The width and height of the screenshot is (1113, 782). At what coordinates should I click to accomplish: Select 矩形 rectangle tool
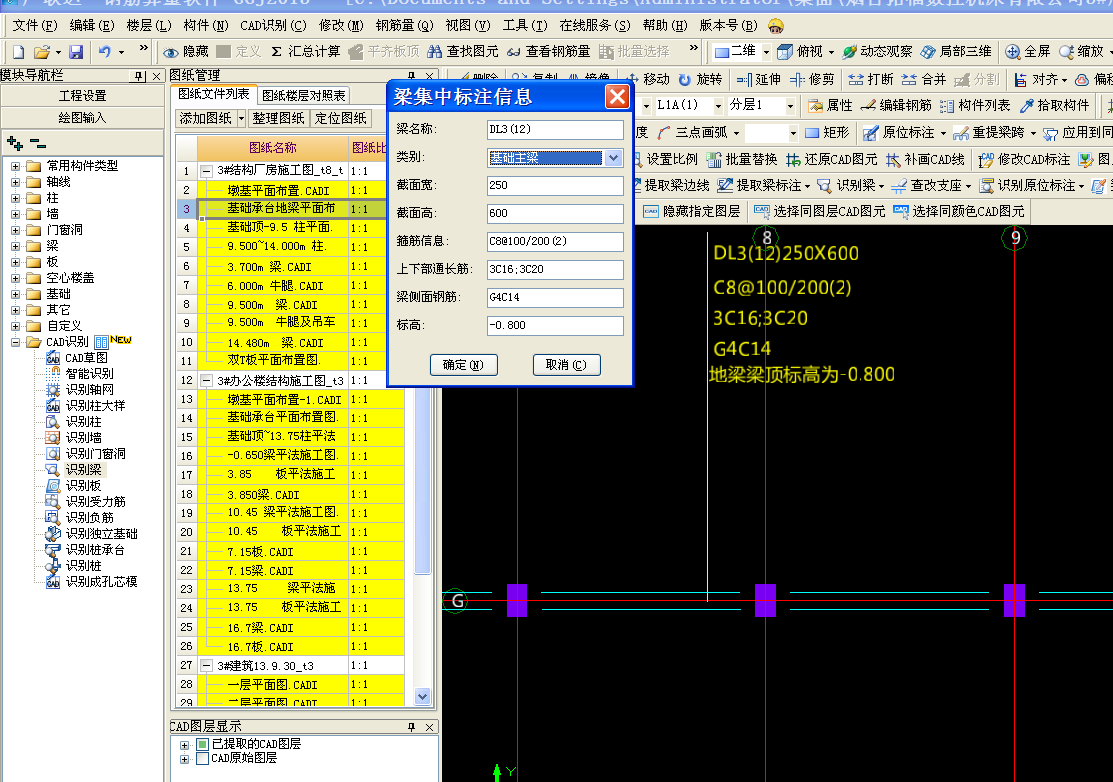828,133
